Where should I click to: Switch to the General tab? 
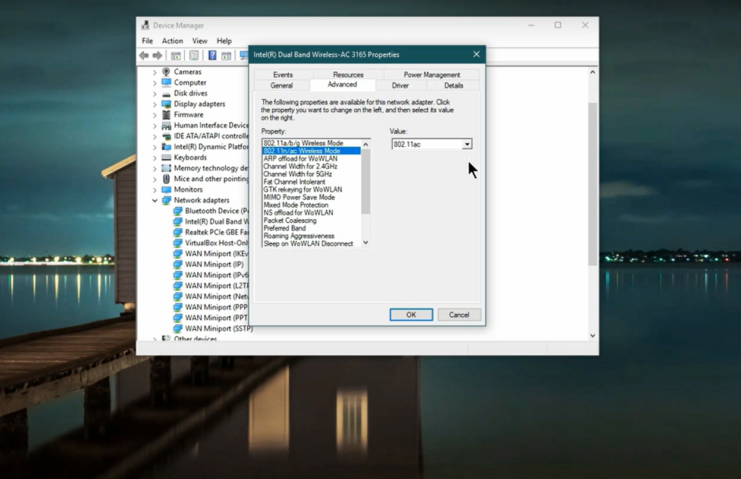point(282,86)
